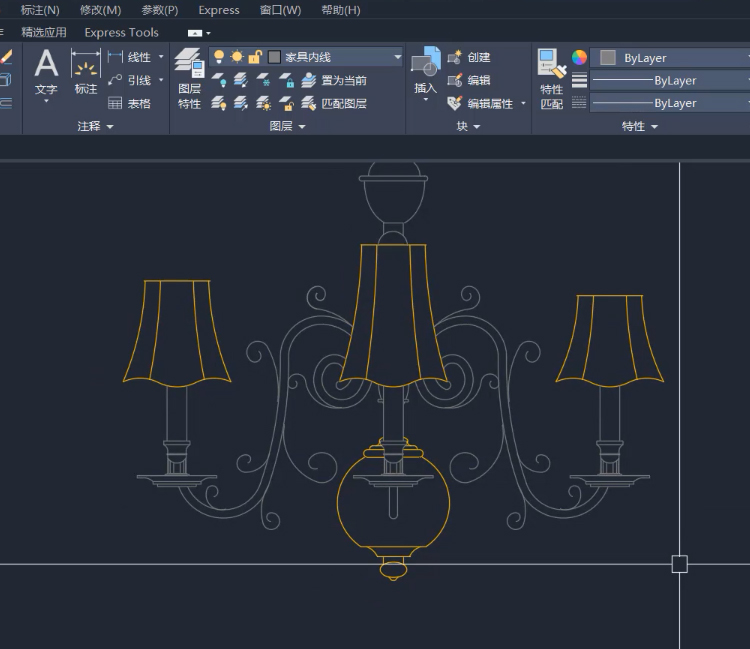Click layer Unlock icon (open padlock)
Image resolution: width=750 pixels, height=649 pixels.
[x=287, y=103]
